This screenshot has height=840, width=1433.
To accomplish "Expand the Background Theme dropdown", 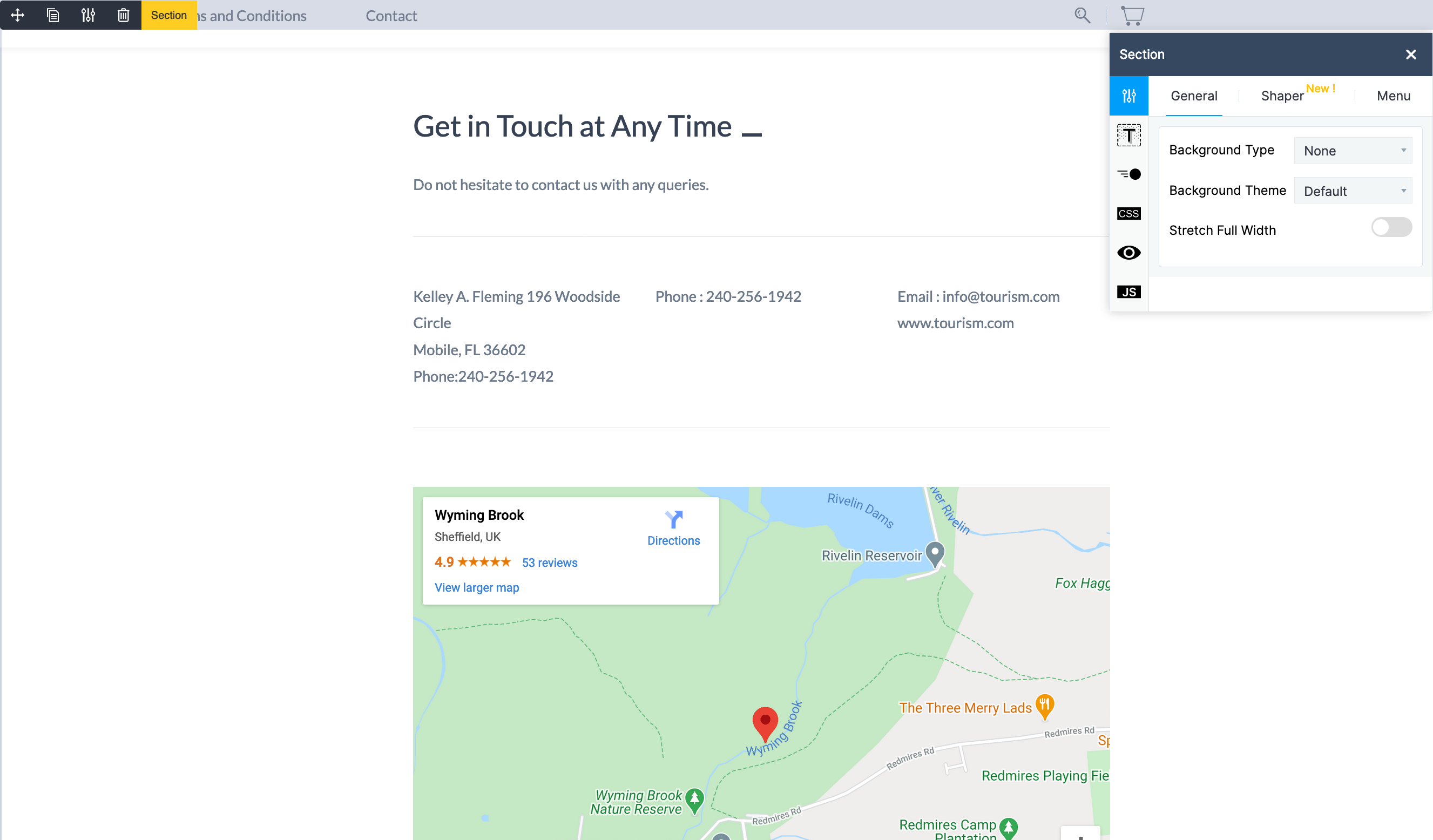I will [1353, 191].
